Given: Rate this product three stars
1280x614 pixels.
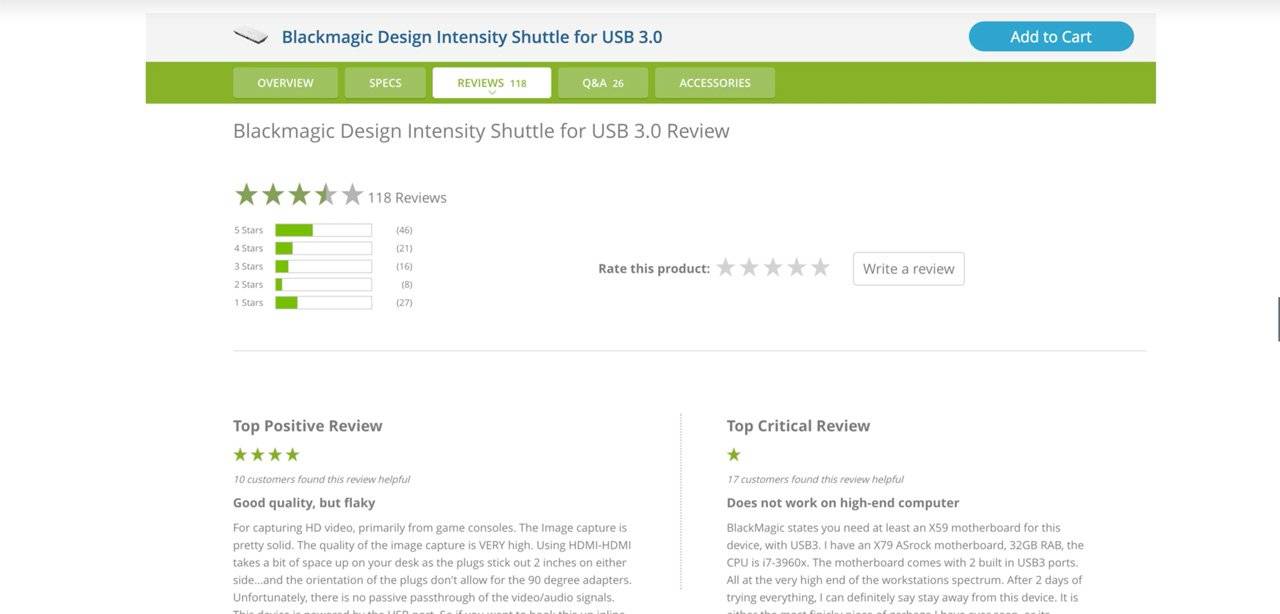Looking at the screenshot, I should [x=773, y=268].
